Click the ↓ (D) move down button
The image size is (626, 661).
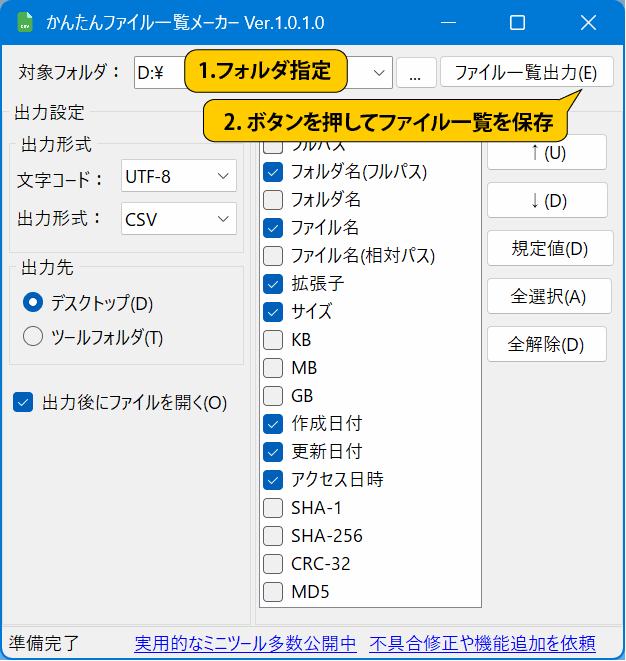(547, 200)
